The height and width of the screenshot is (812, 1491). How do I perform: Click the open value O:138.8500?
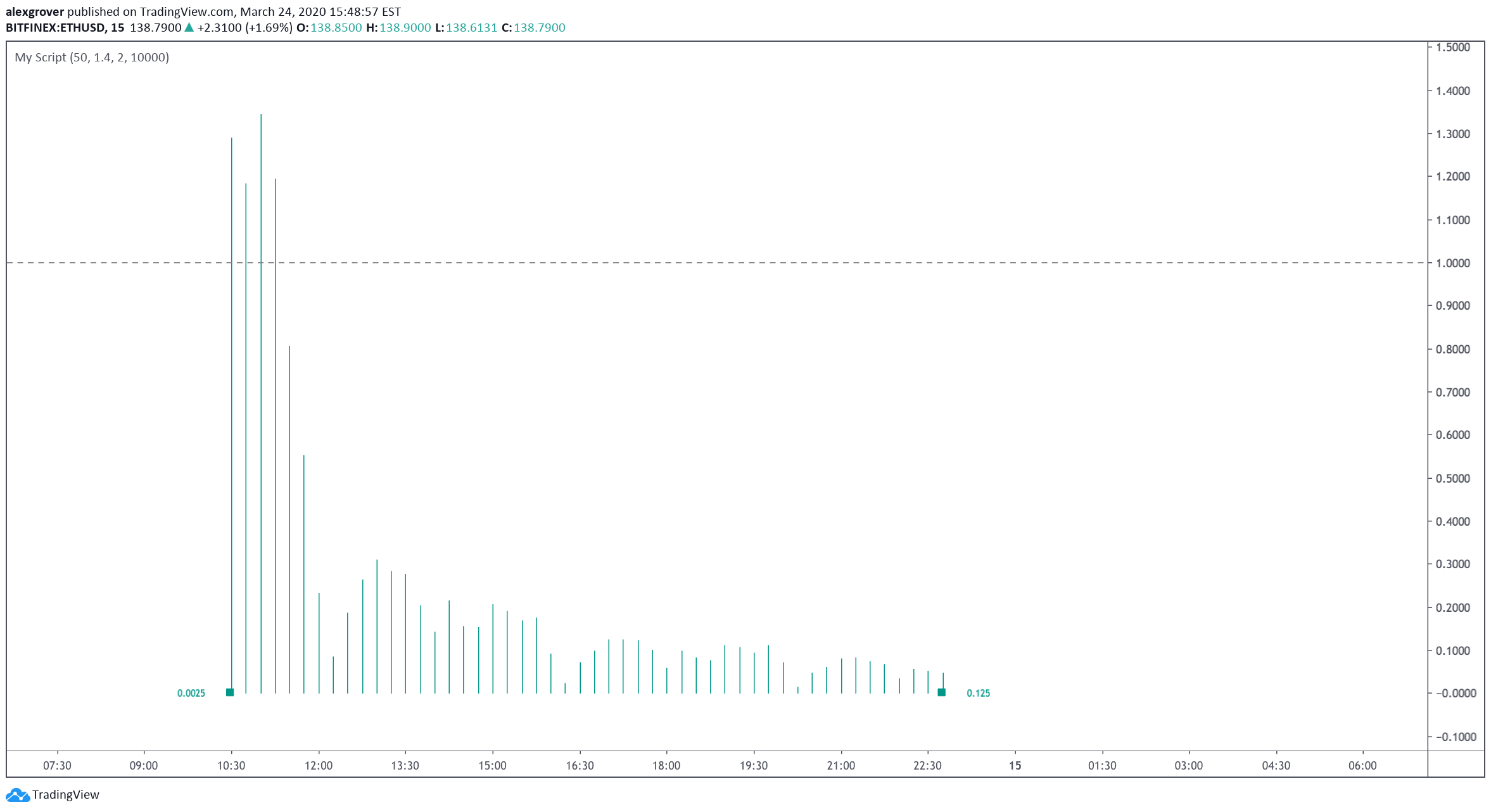329,27
